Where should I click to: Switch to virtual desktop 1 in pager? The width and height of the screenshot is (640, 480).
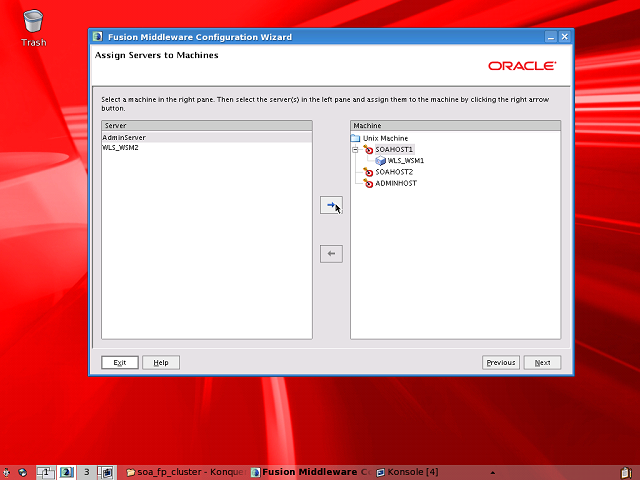coord(46,472)
